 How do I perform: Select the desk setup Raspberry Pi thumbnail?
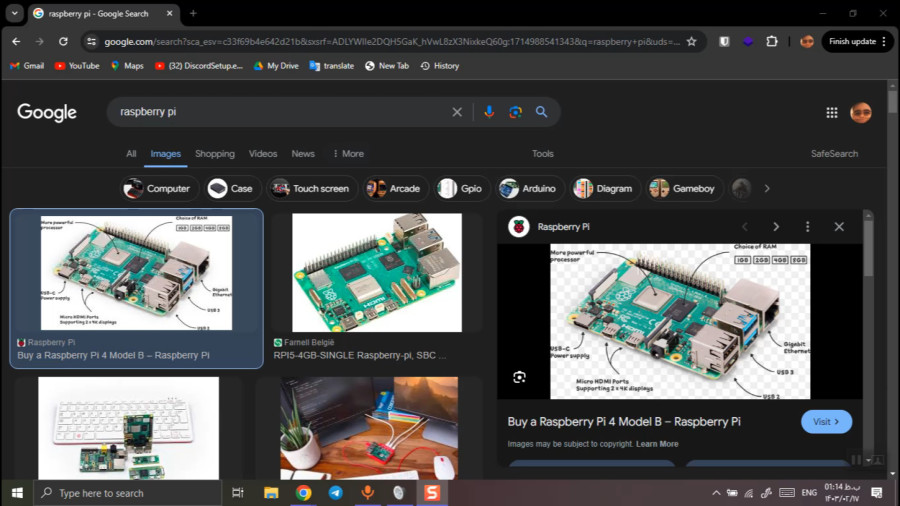coord(369,428)
